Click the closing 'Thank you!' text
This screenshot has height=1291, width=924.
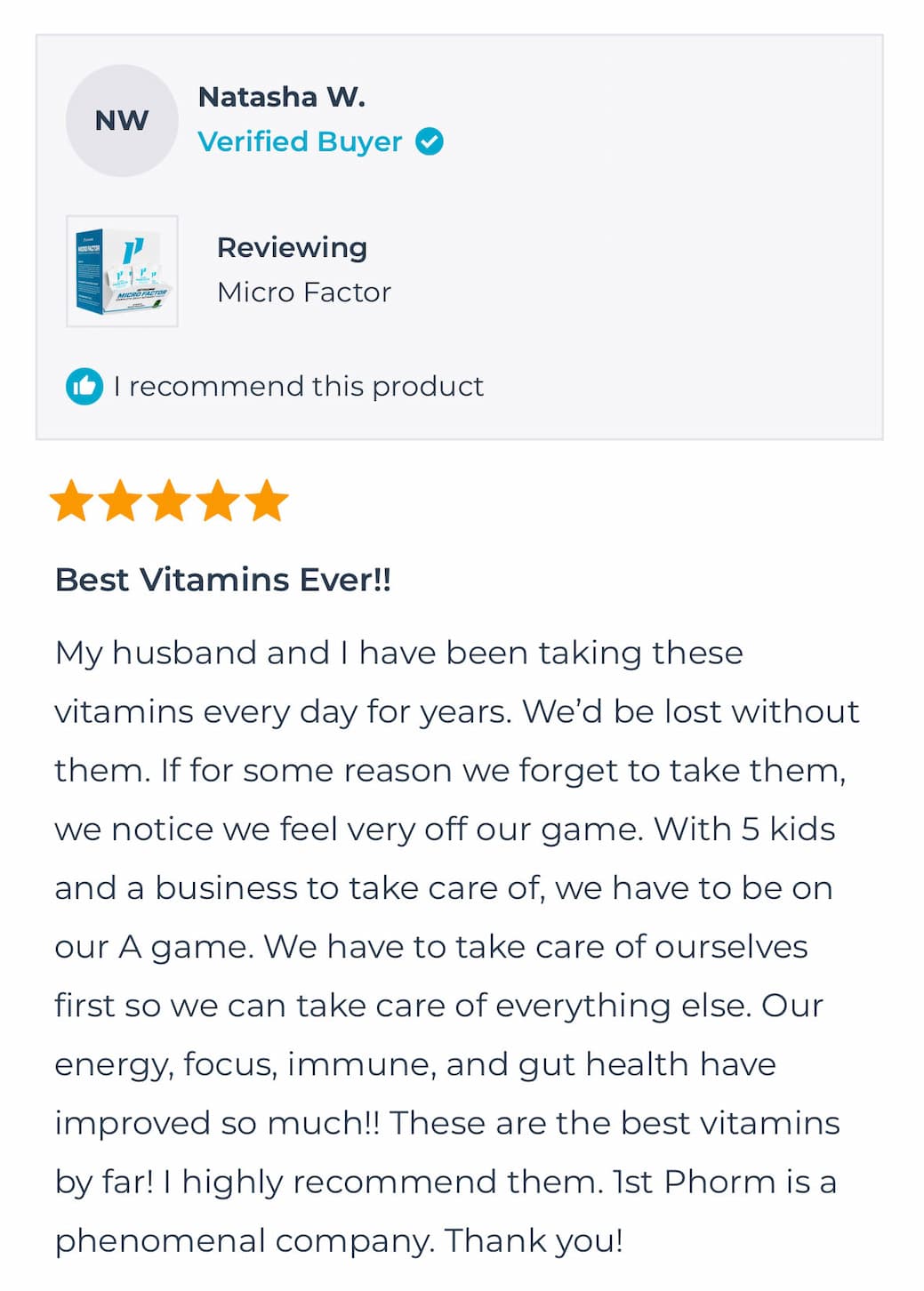click(534, 1240)
